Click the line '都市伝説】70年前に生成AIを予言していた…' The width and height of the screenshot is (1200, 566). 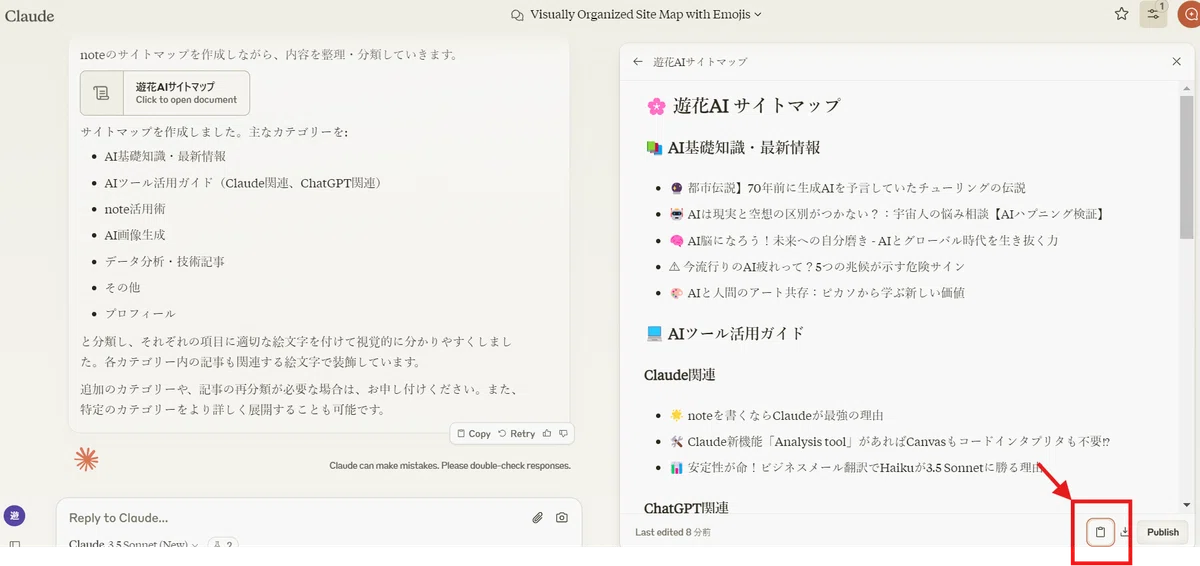856,188
